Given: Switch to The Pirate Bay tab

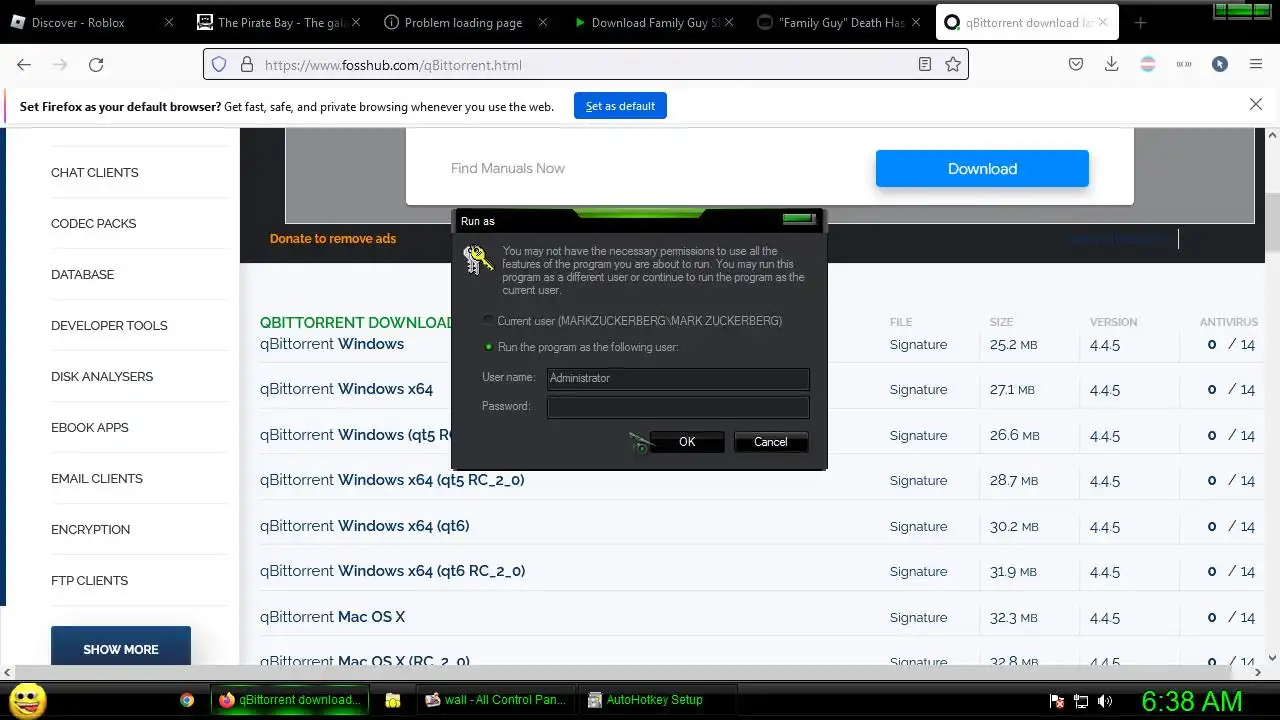Looking at the screenshot, I should pos(278,22).
